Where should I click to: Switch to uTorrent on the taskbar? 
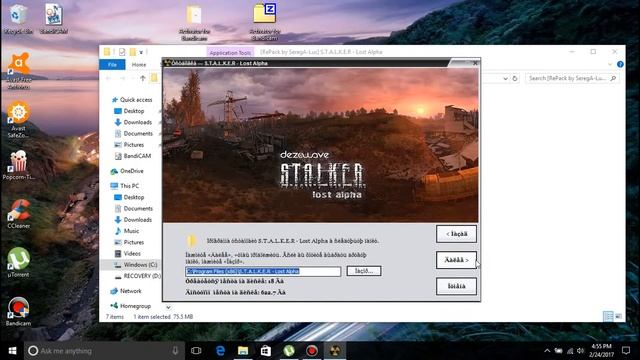[x=289, y=351]
